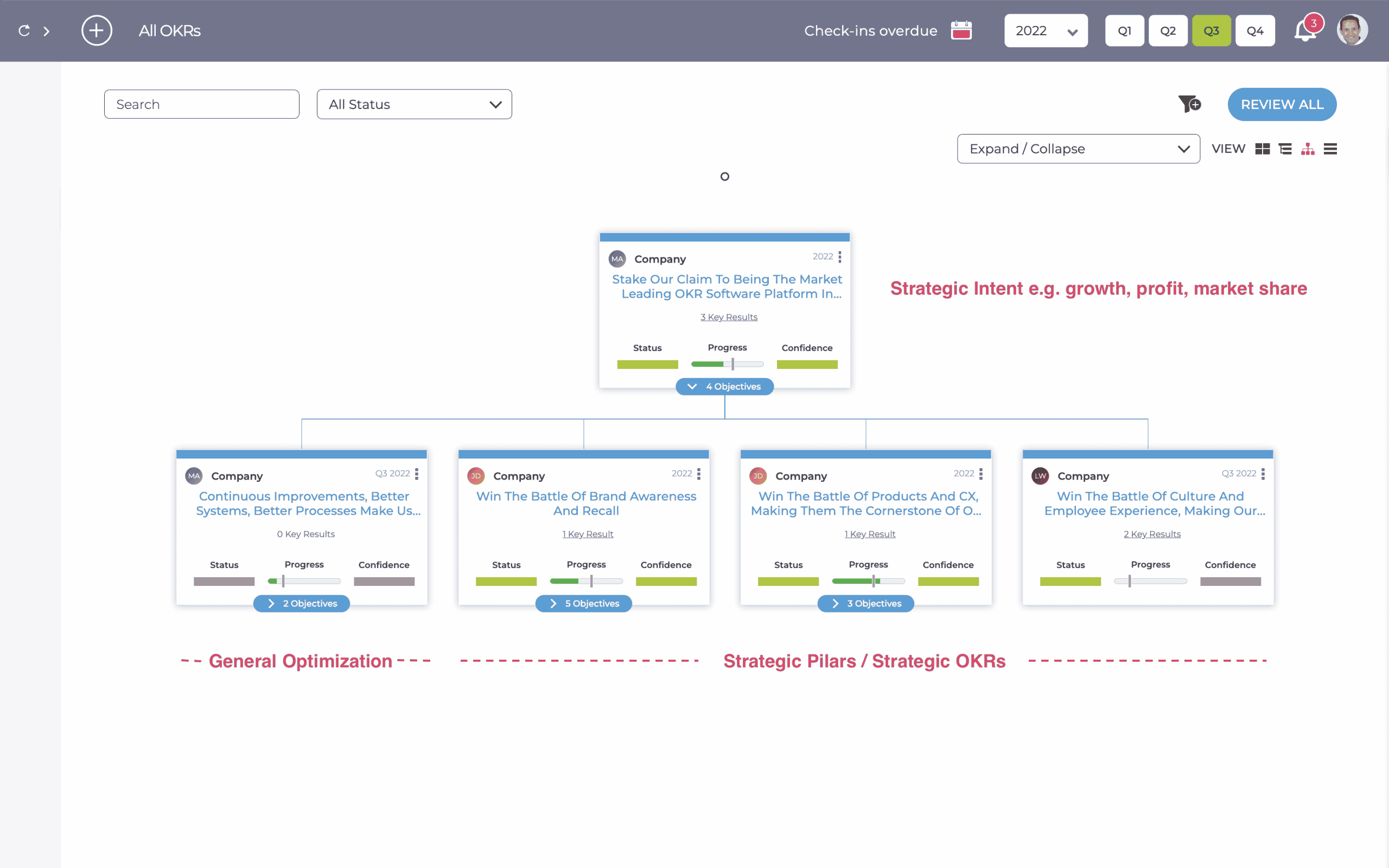Drag the Progress slider on company objective
1389x868 pixels.
pyautogui.click(x=729, y=364)
